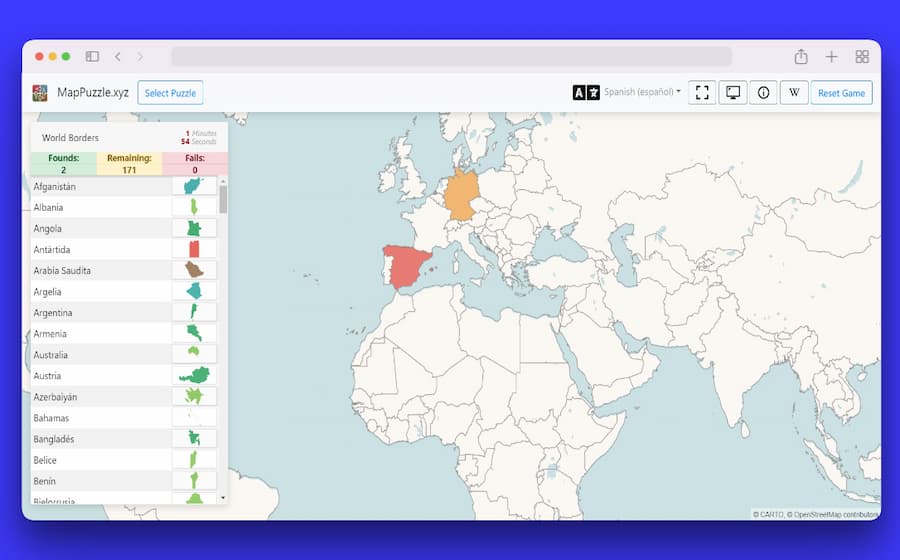Select the Azerbaiyán shape piece
The height and width of the screenshot is (560, 900).
coord(194,396)
